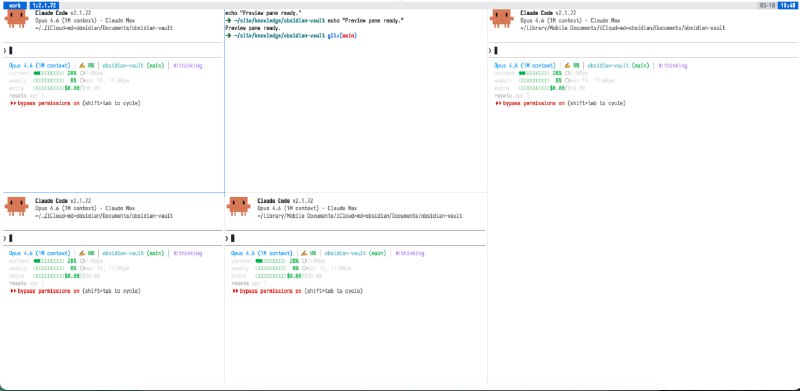Focus the prompt input line in top-right pane
The height and width of the screenshot is (391, 800).
(x=643, y=51)
